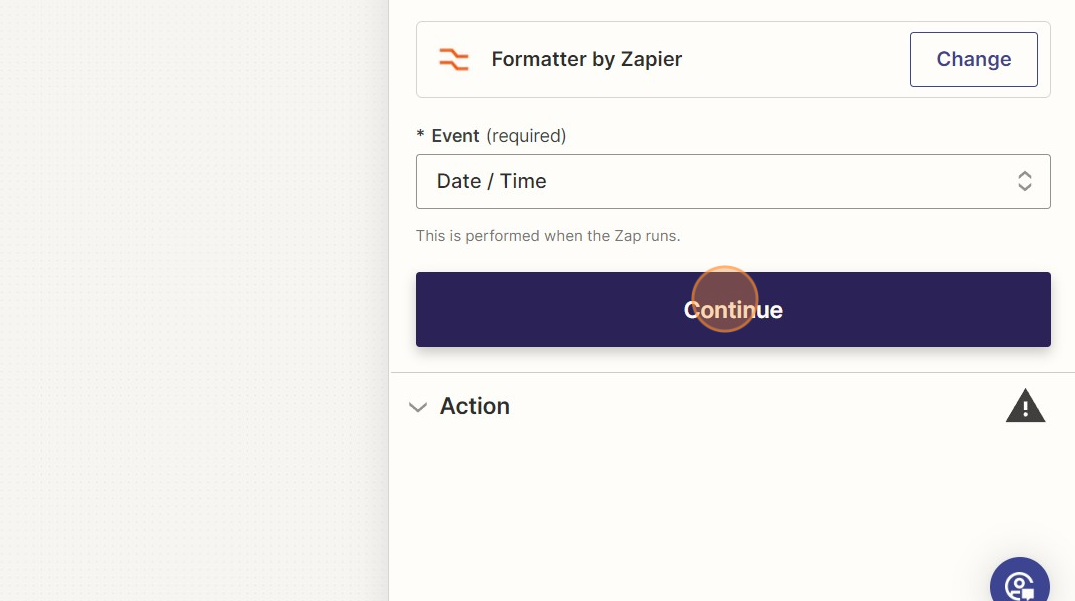
Task: Click the warning triangle icon beside Action
Action: click(1025, 407)
